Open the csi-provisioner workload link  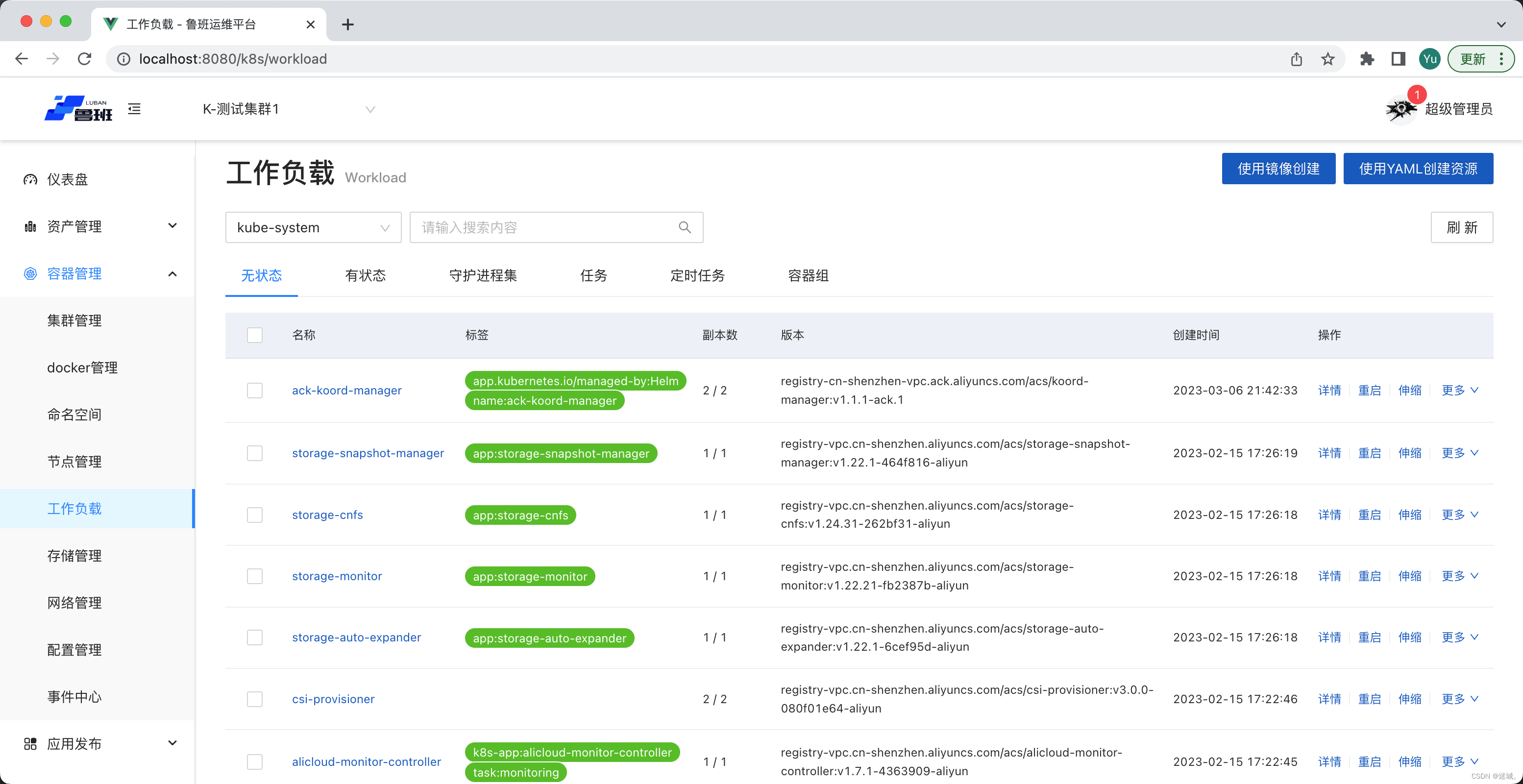click(x=333, y=699)
